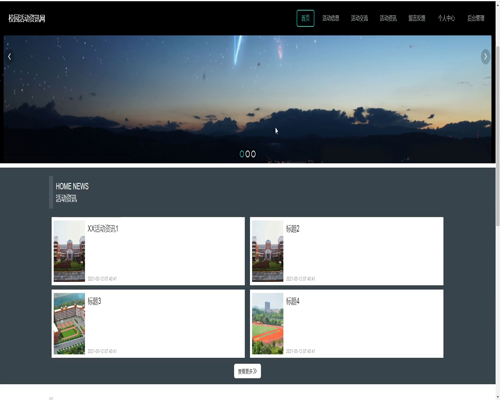This screenshot has height=400, width=500.
Task: Open the XX活动资讯1 news title
Action: (103, 229)
